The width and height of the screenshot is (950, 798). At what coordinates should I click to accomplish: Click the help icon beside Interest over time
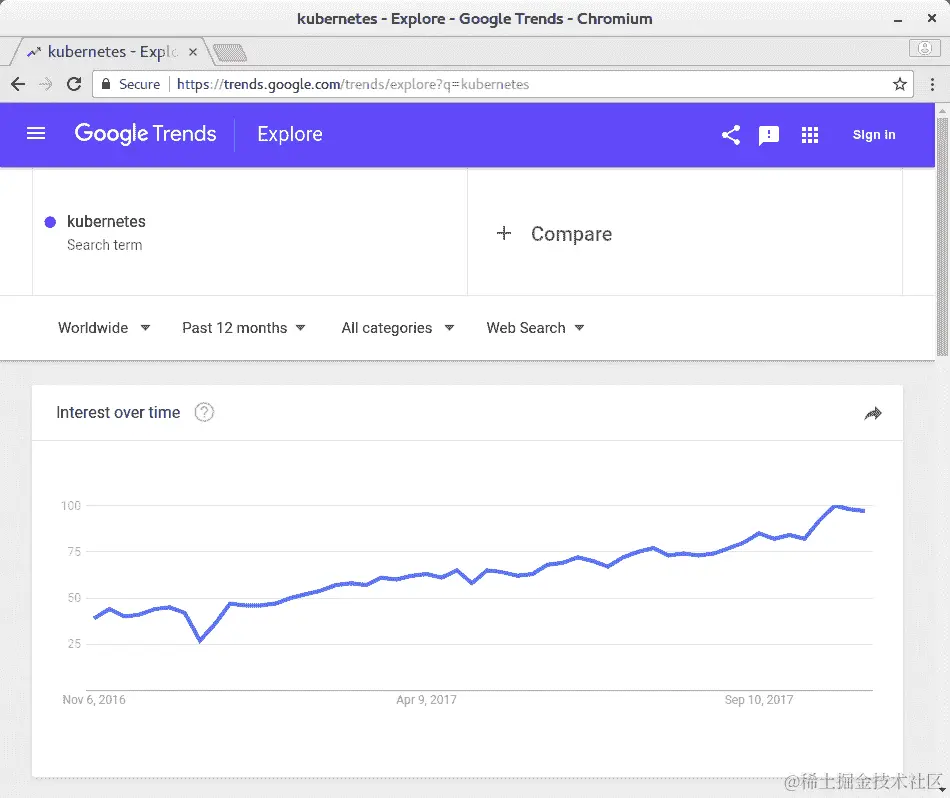click(x=204, y=412)
